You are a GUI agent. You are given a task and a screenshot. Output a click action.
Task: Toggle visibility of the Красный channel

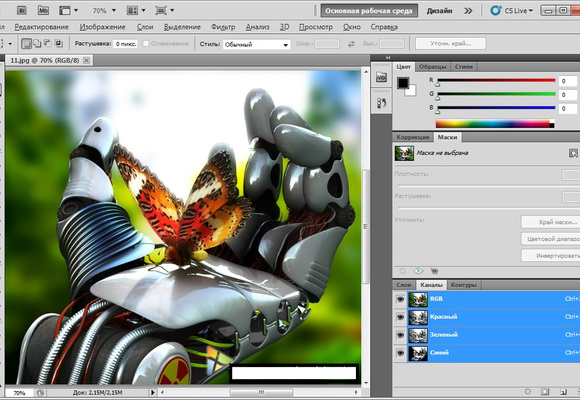pyautogui.click(x=400, y=317)
